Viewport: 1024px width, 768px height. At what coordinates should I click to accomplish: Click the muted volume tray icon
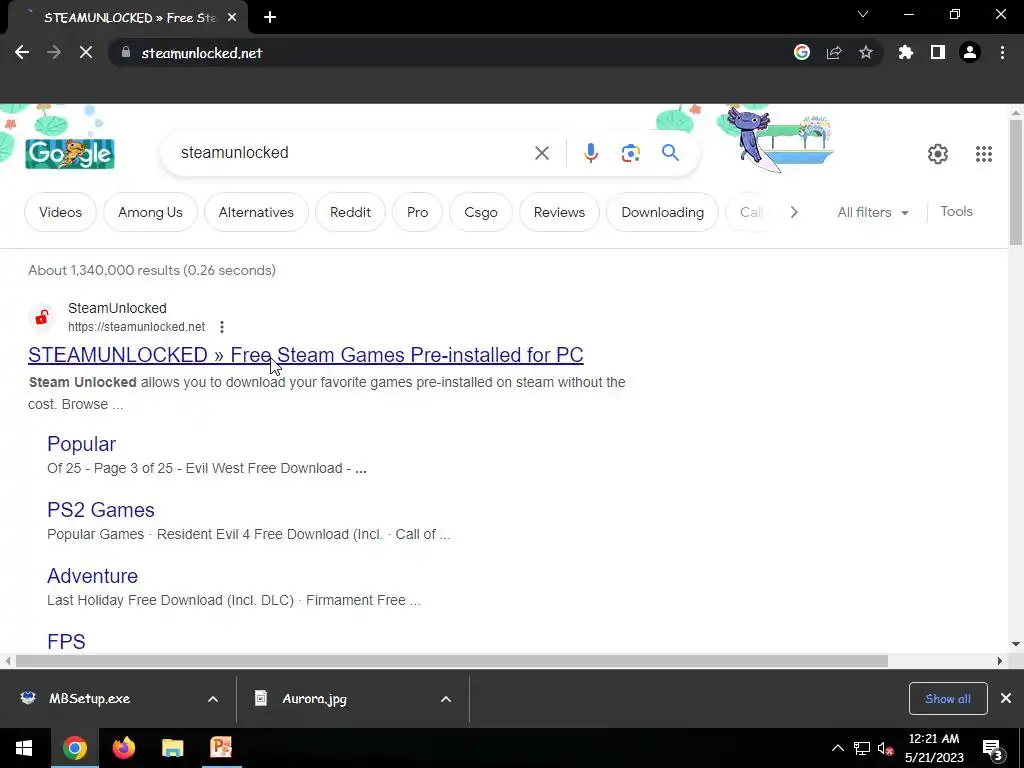pyautogui.click(x=886, y=748)
